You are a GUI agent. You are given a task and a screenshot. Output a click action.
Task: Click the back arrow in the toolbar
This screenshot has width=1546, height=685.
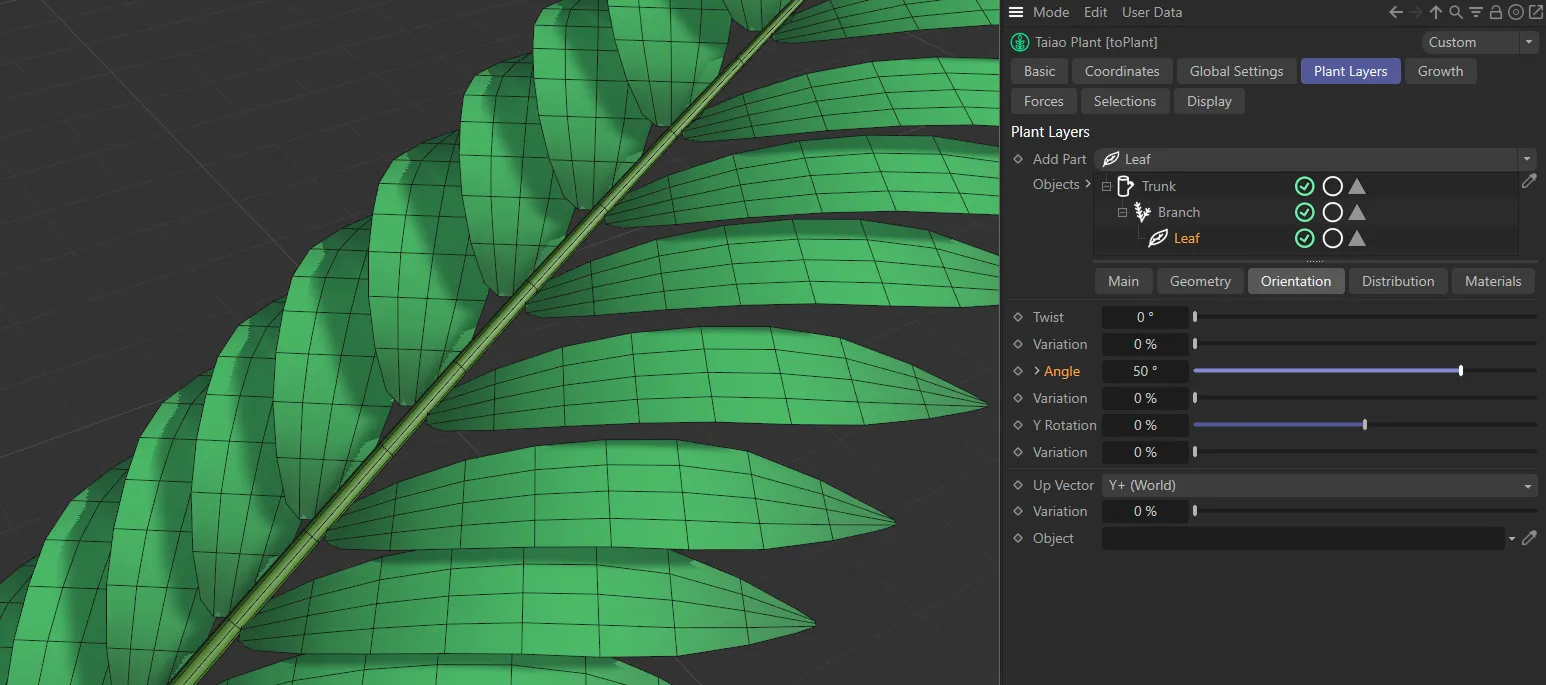(x=1395, y=12)
